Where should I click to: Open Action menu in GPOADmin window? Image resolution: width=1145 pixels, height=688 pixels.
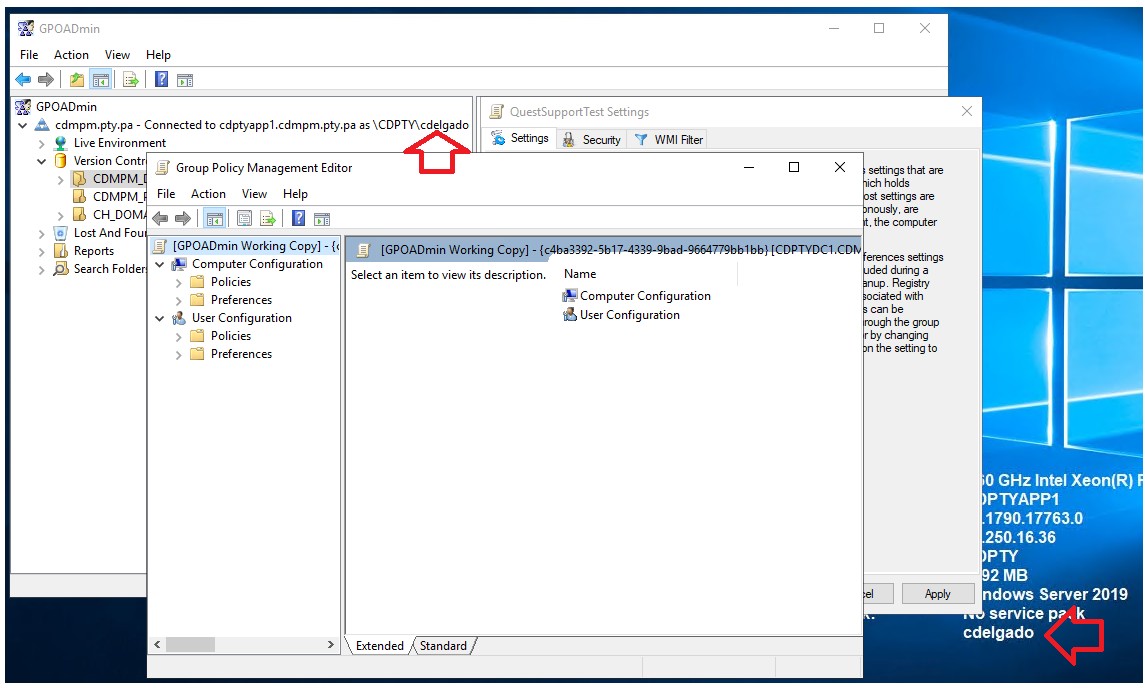point(71,55)
